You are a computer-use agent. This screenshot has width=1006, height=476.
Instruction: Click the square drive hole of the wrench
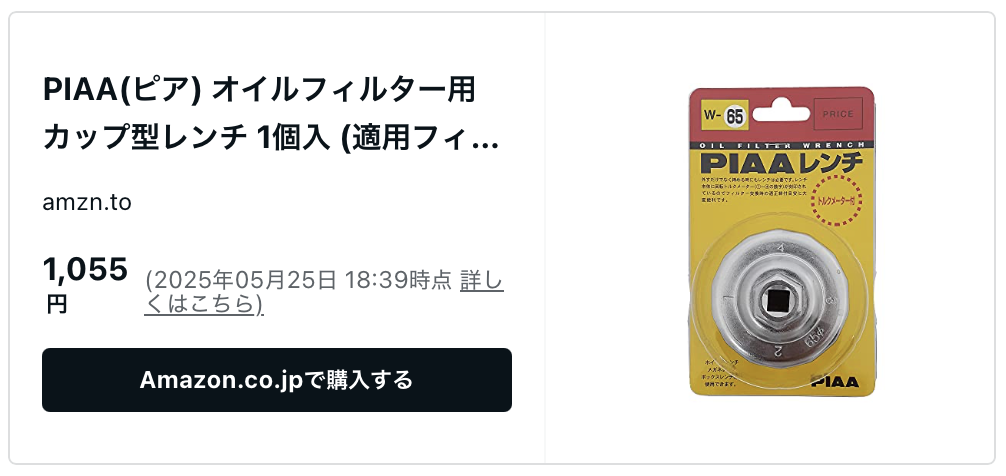tap(780, 302)
